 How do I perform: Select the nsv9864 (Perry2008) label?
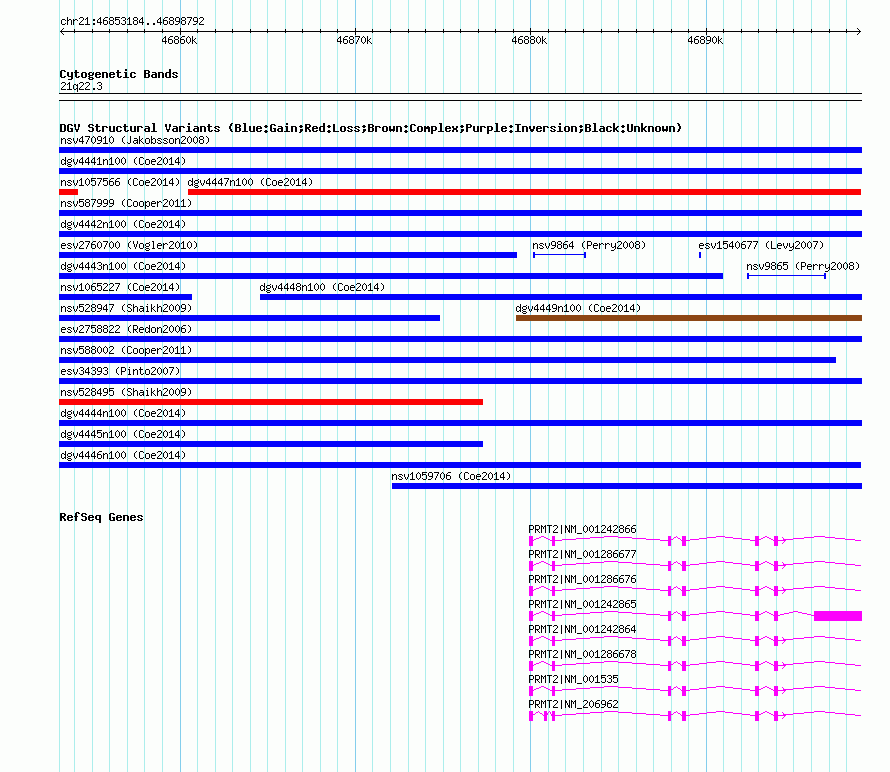click(589, 245)
